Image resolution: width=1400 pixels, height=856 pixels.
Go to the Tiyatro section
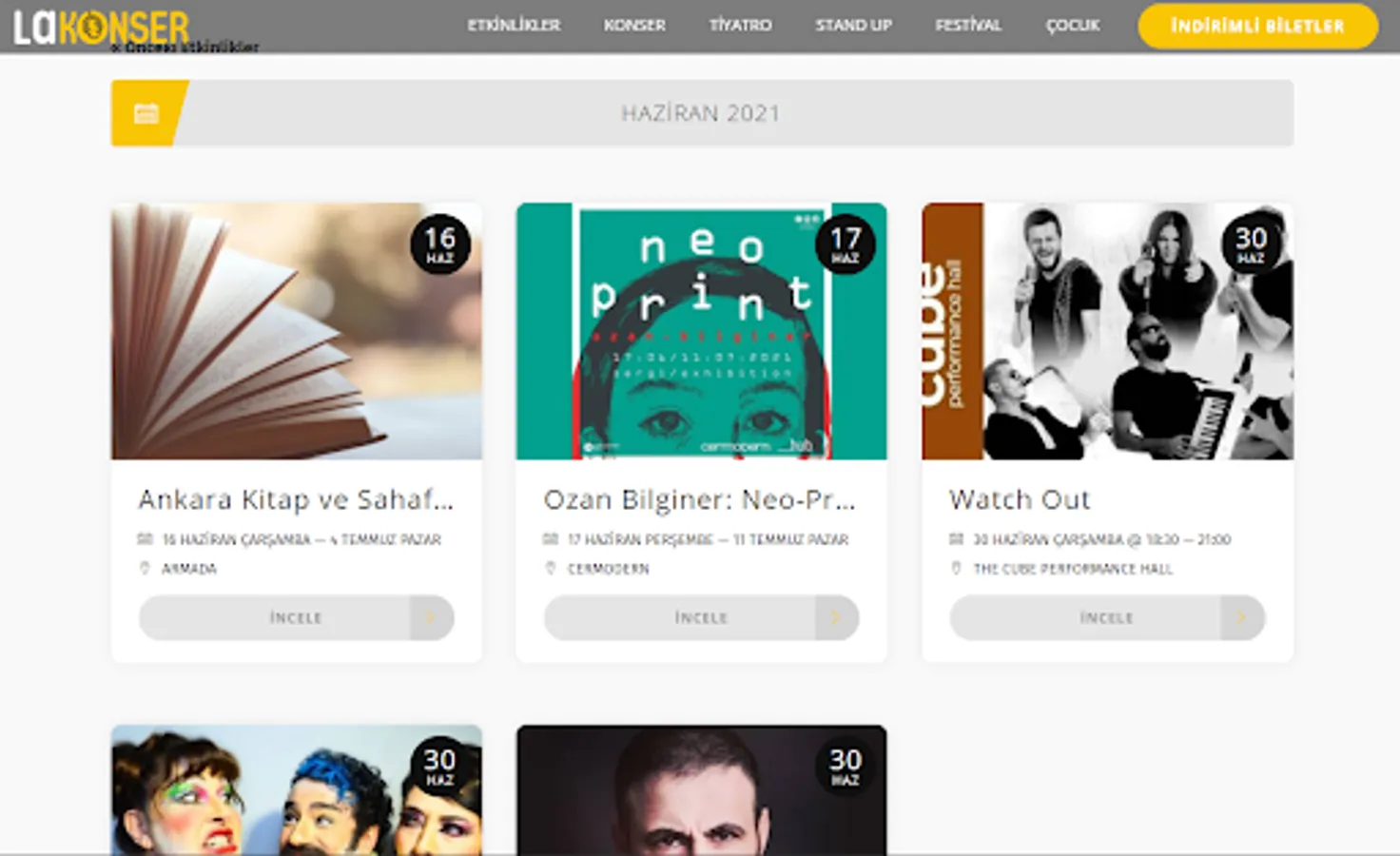click(x=740, y=25)
